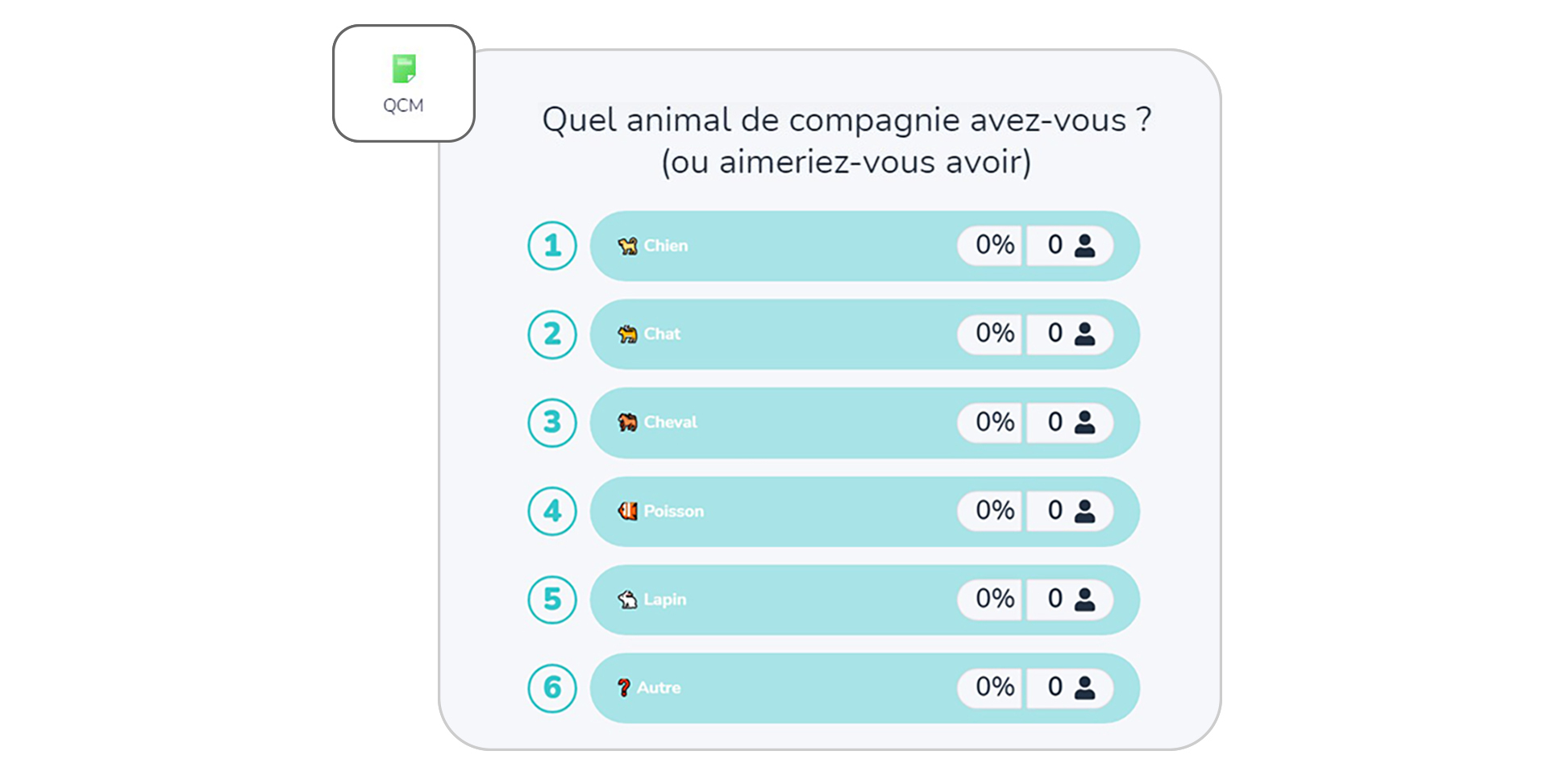Select answer number 2 circle

552,334
